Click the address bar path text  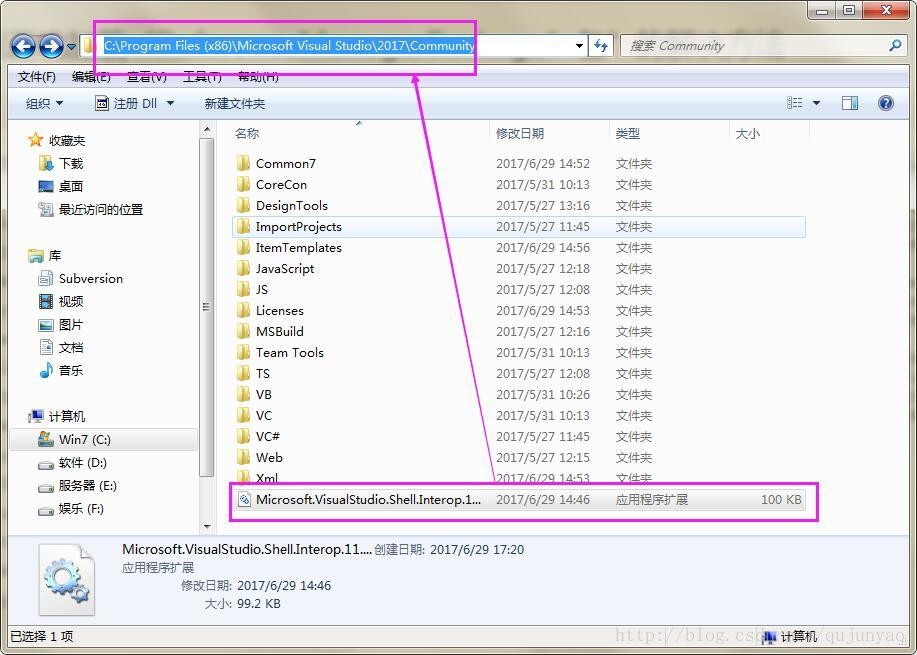[289, 46]
